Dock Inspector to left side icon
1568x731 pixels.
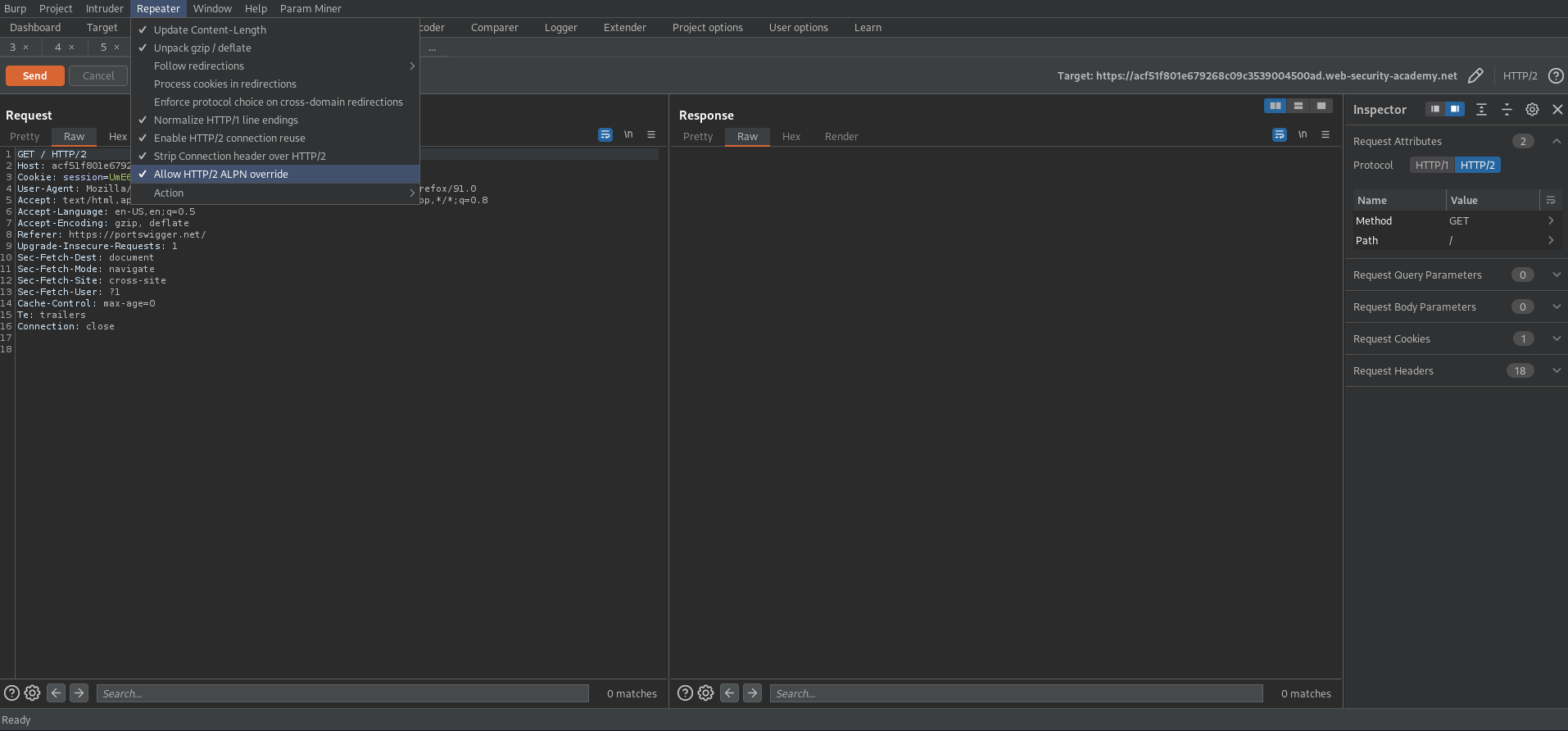(1435, 109)
